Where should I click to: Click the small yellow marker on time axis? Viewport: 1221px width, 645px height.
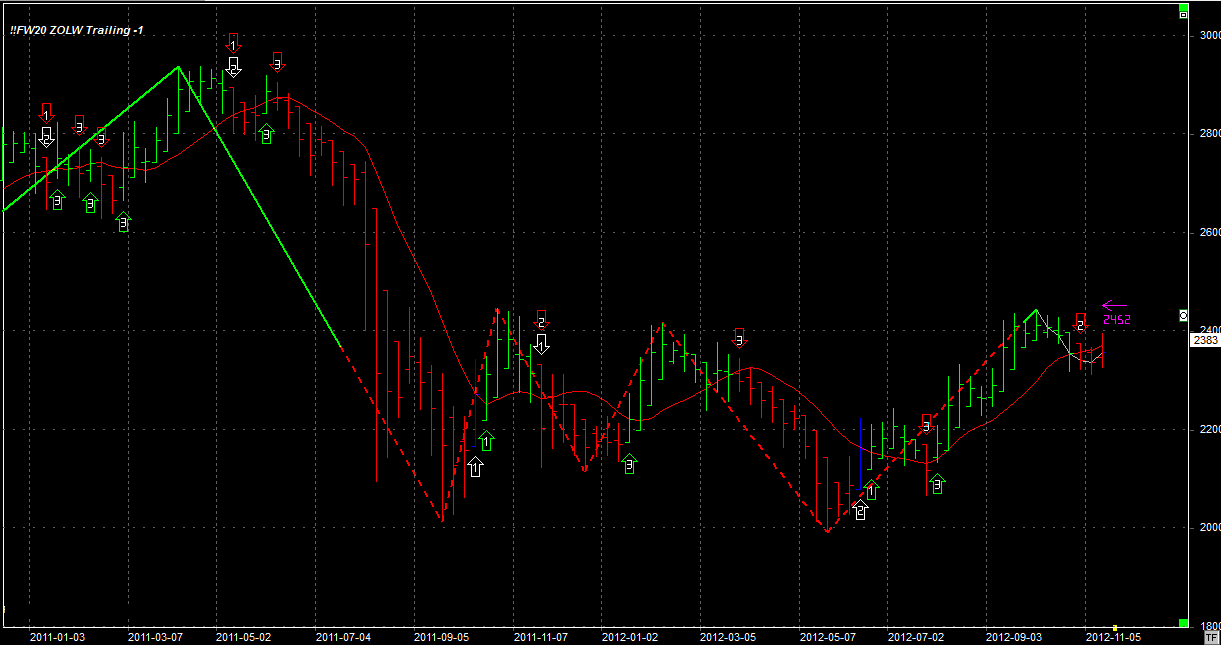[x=1116, y=627]
